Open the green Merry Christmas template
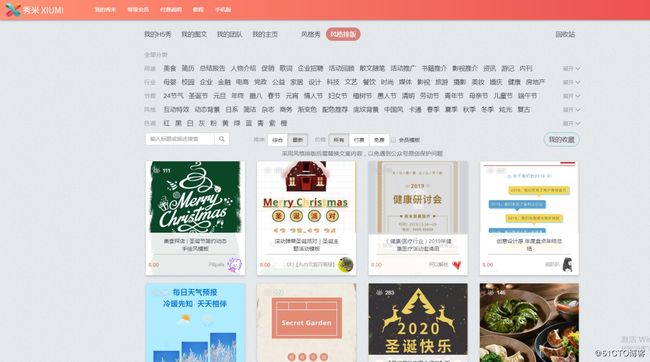This screenshot has height=362, width=650. pyautogui.click(x=195, y=218)
